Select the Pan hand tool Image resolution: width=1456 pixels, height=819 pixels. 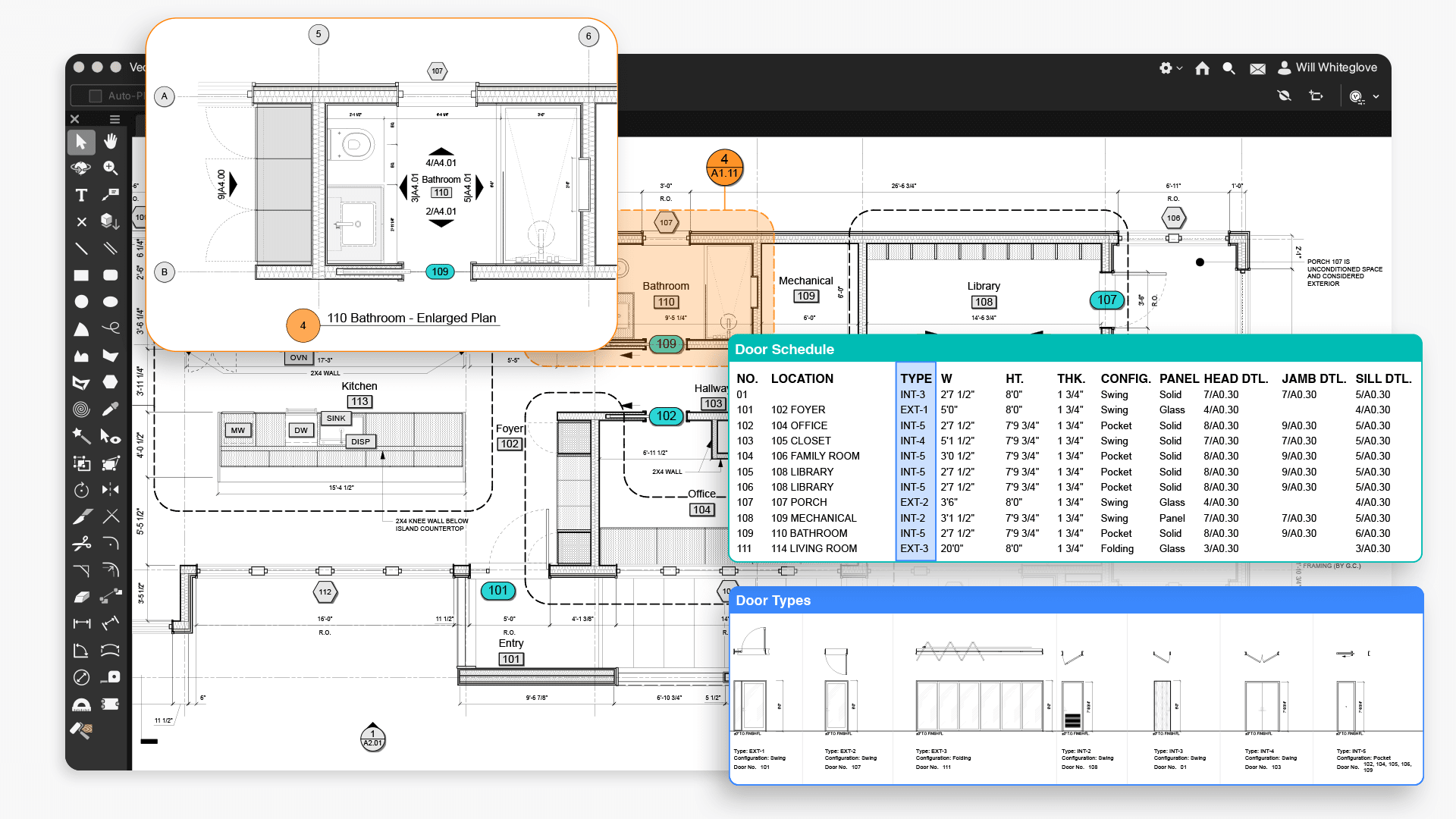click(111, 141)
